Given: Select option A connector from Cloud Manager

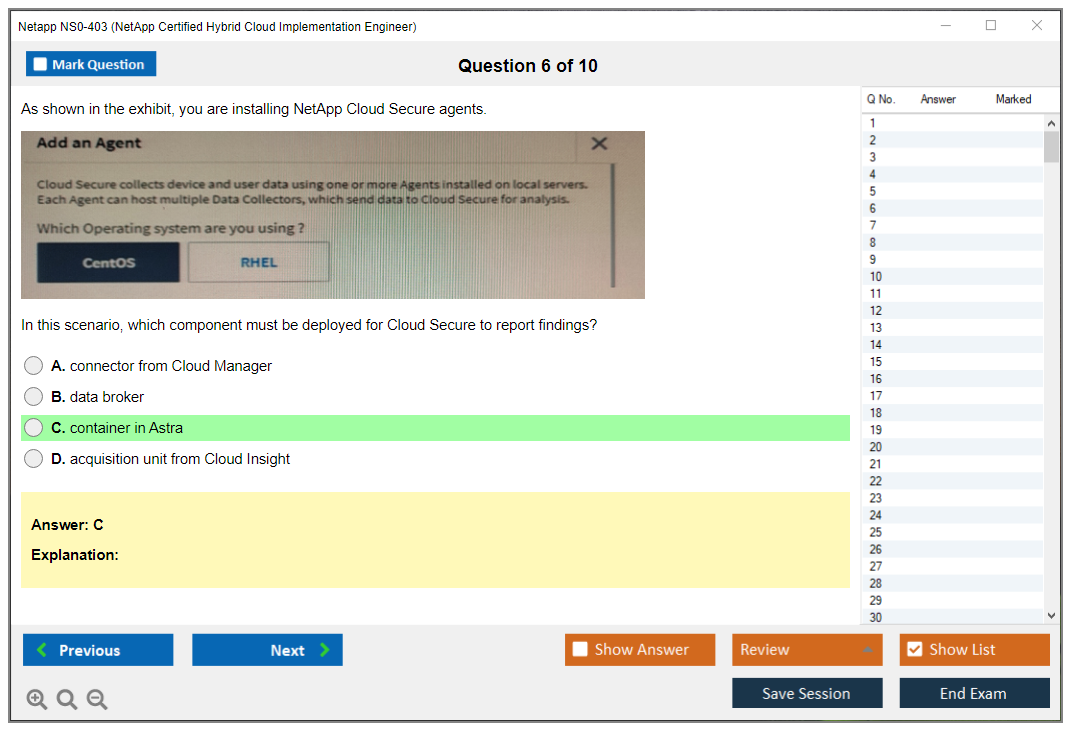Looking at the screenshot, I should click(34, 366).
